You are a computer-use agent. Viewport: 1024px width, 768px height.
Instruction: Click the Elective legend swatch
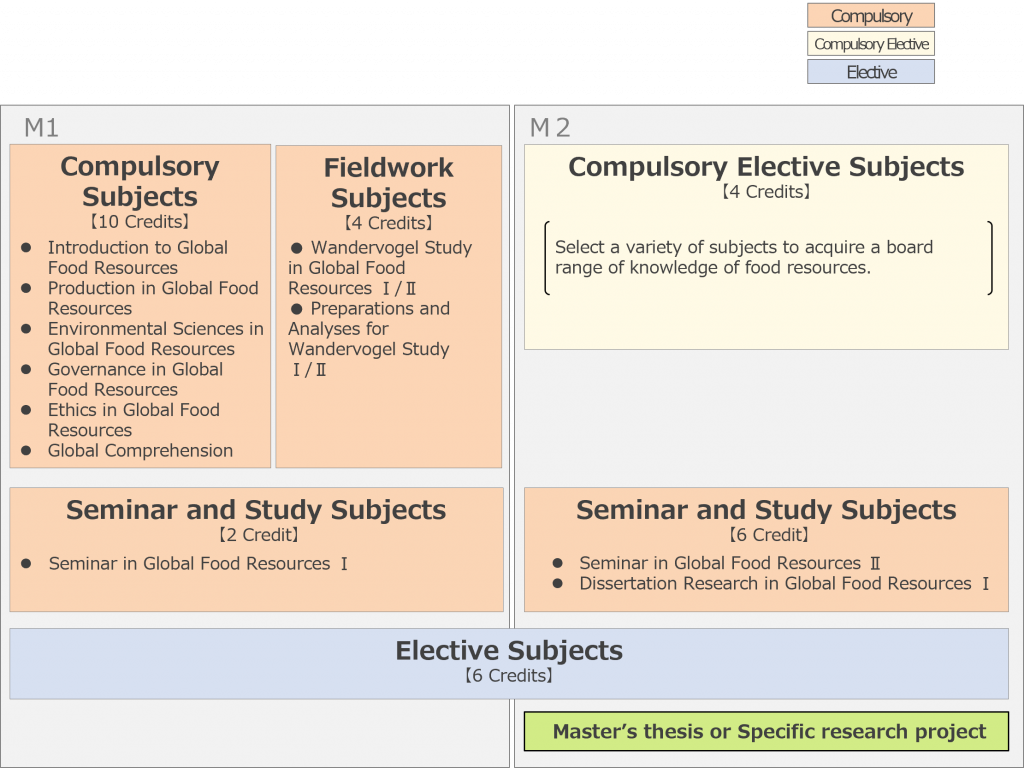tap(871, 72)
